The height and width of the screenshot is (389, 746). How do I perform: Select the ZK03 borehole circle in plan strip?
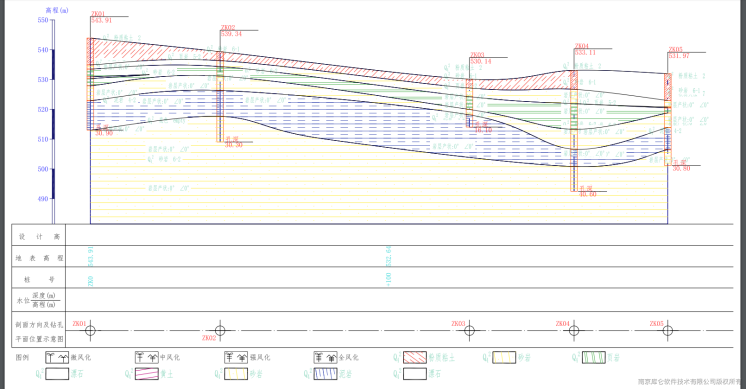[470, 331]
